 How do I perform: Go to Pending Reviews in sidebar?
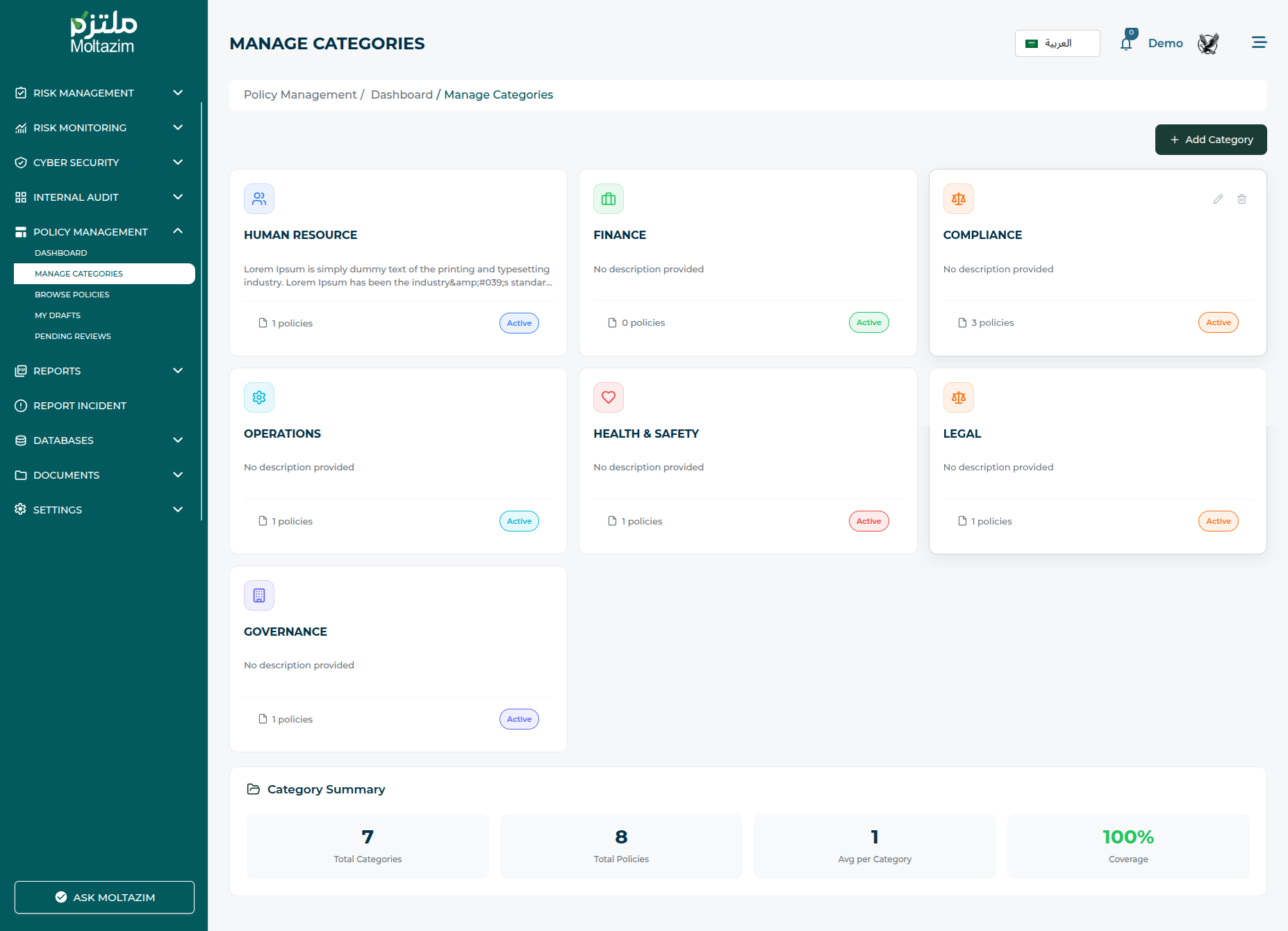point(73,336)
